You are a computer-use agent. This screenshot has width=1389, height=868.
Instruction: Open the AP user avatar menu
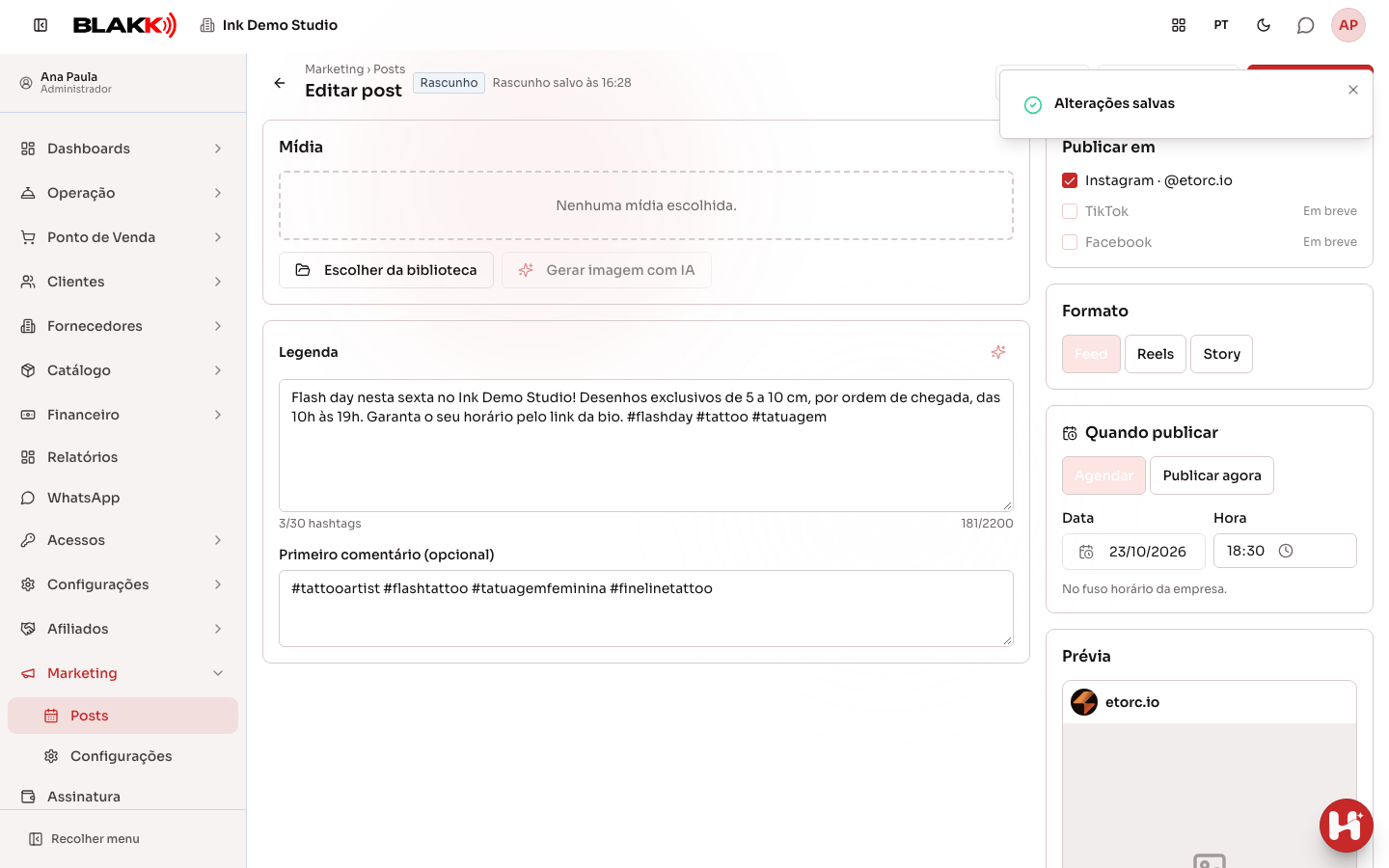tap(1348, 25)
